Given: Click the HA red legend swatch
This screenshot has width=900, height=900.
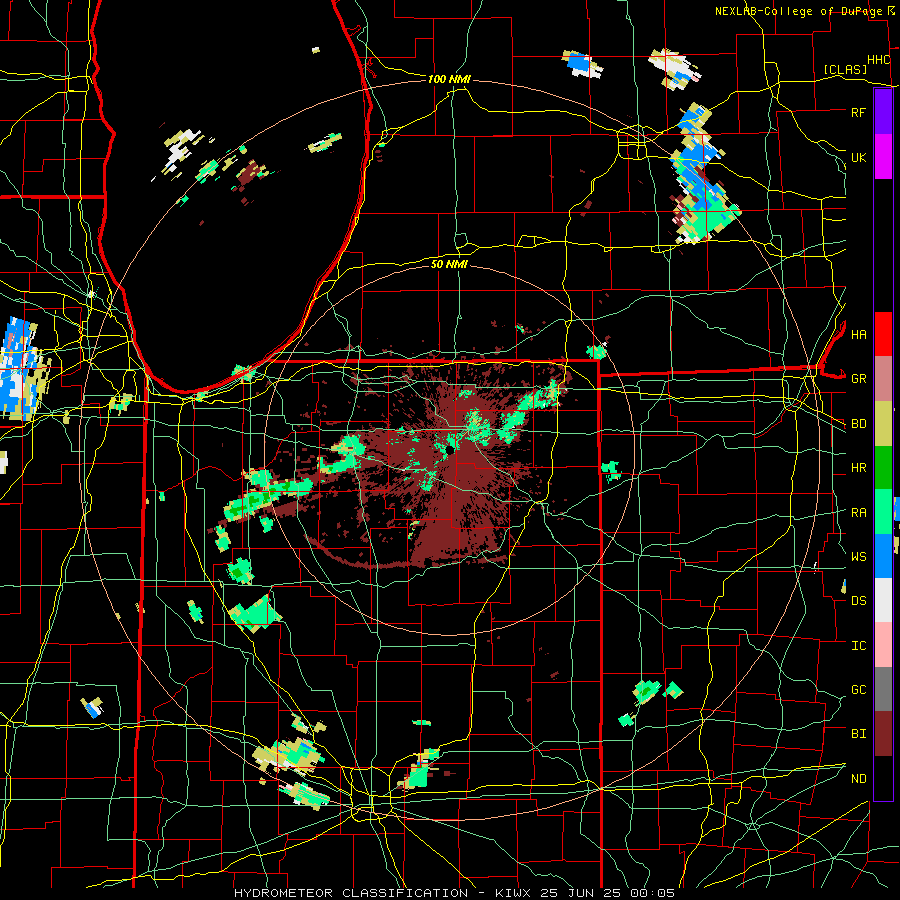Looking at the screenshot, I should tap(883, 334).
